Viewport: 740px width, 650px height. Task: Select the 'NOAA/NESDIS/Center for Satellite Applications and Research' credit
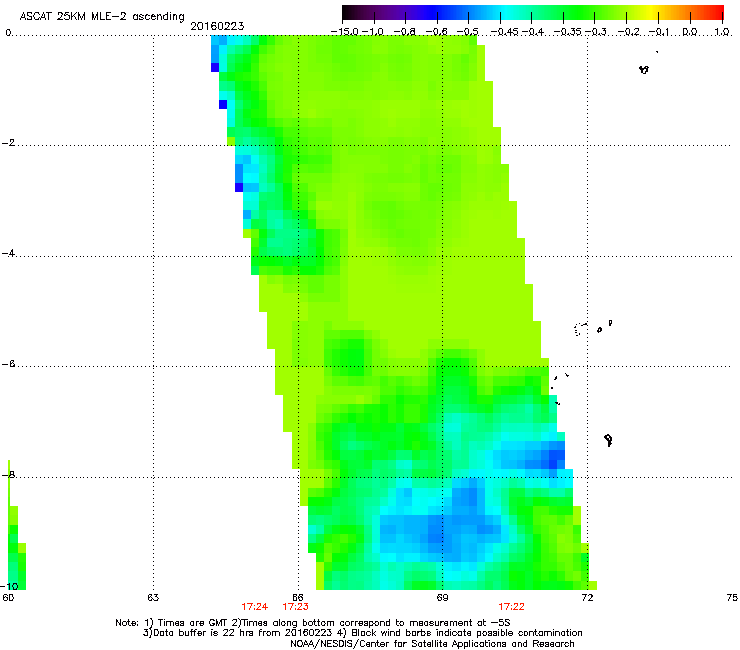[432, 644]
